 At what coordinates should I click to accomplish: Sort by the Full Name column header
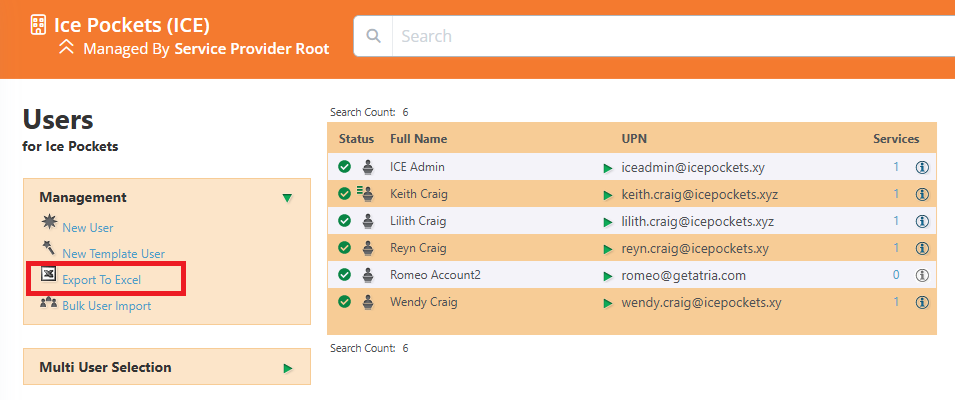coord(419,139)
